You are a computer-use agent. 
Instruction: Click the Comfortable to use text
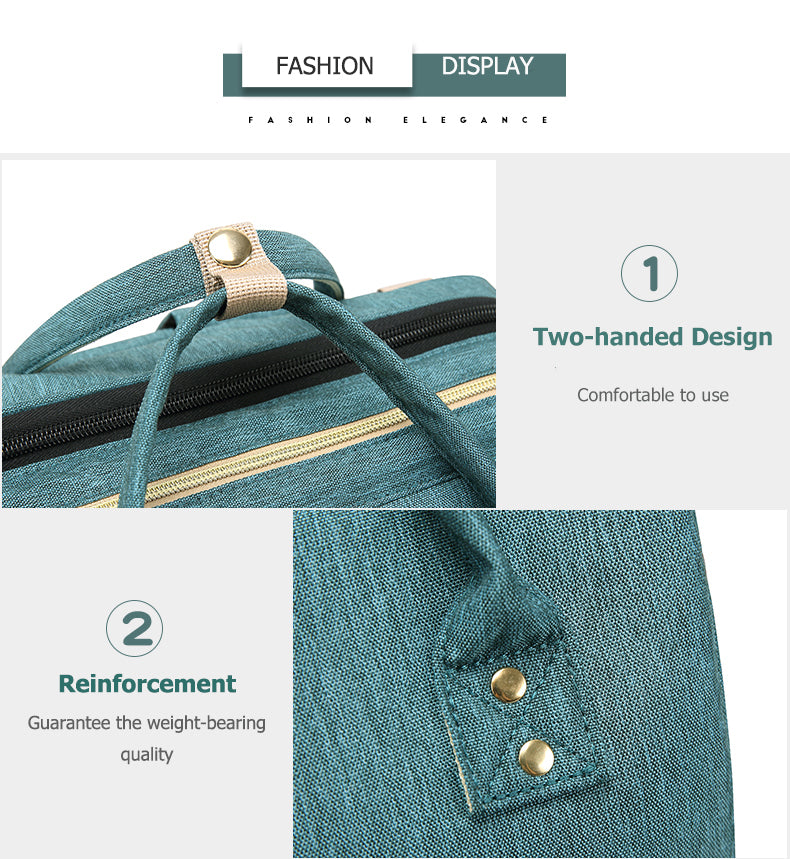coord(652,395)
